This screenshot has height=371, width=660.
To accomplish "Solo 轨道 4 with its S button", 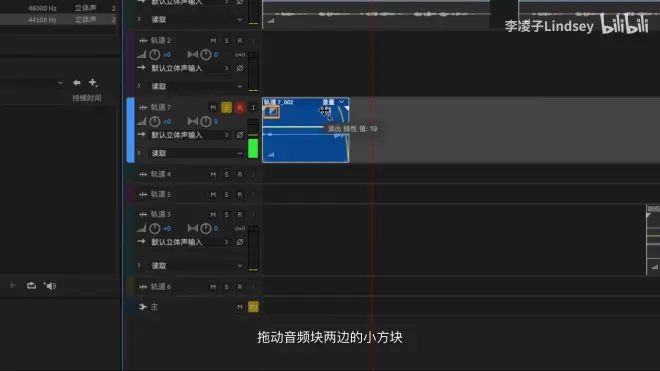I will pyautogui.click(x=226, y=174).
